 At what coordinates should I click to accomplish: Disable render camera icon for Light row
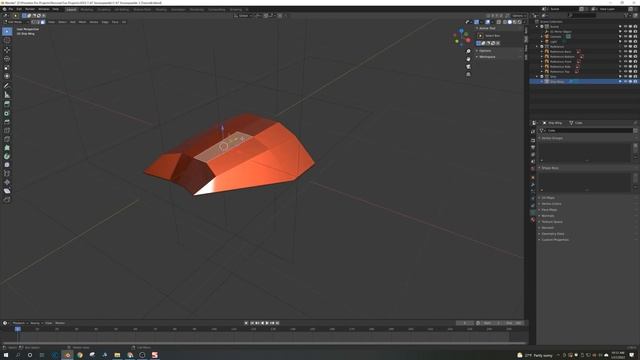[x=635, y=42]
